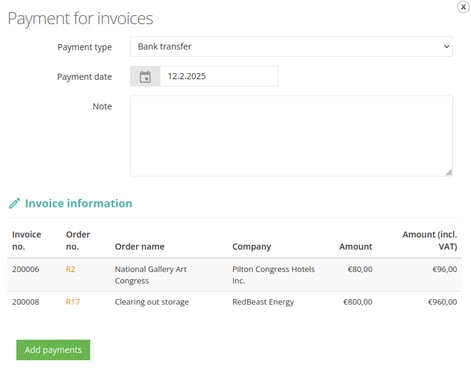Expand the Payment type dropdown arrow

point(446,47)
